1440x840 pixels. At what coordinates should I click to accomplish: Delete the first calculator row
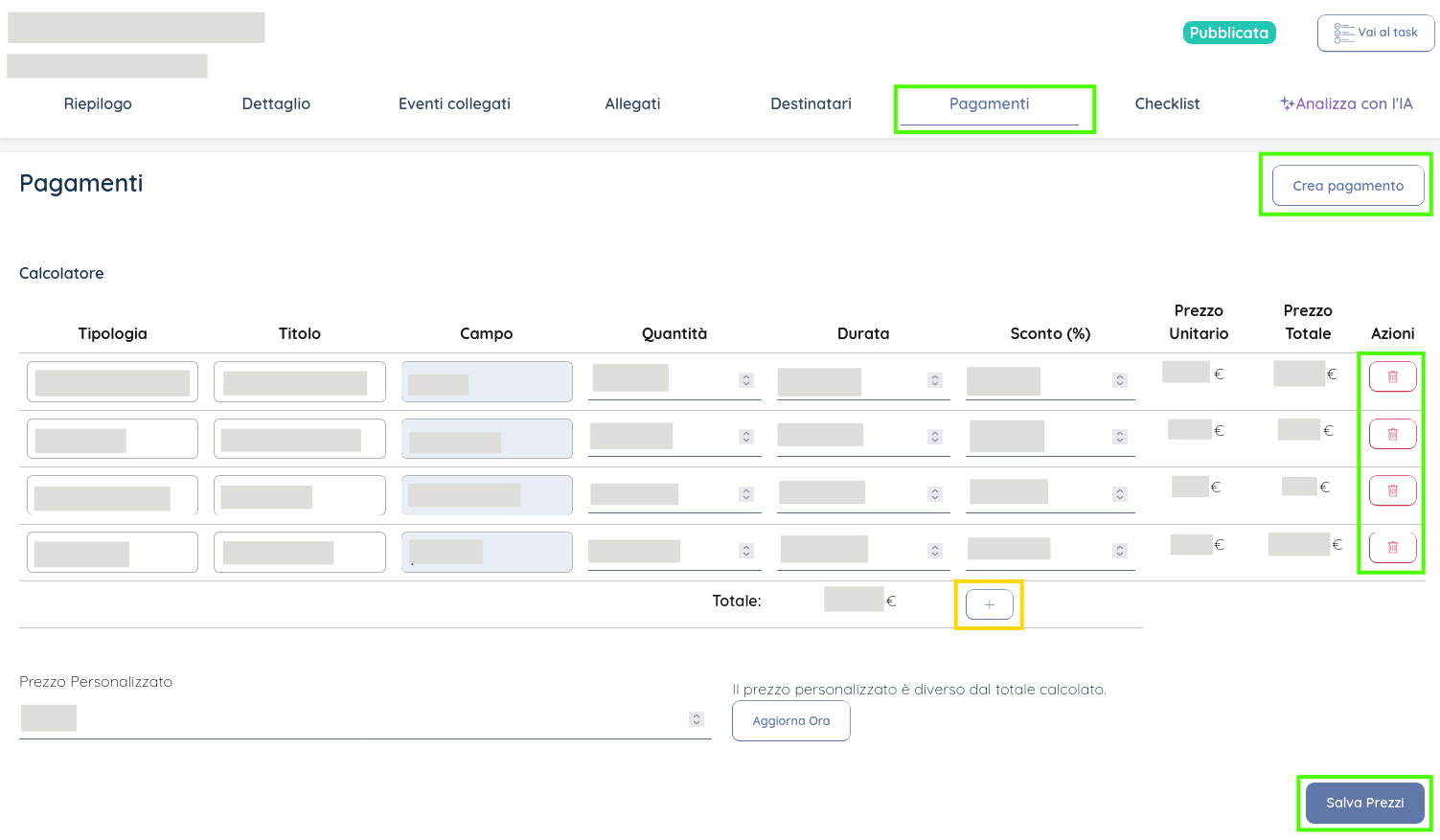point(1392,377)
